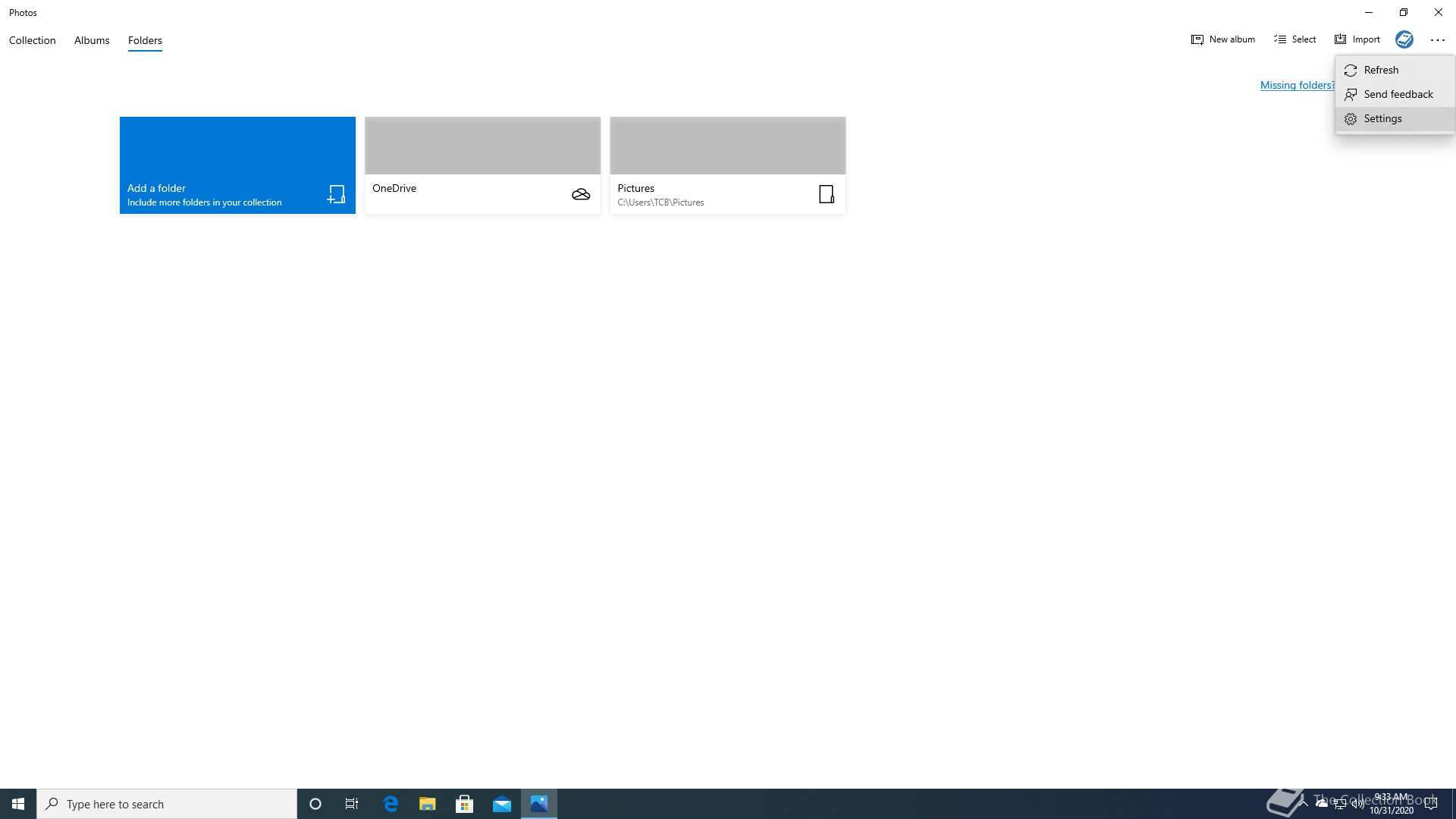Open the Pictures folder tile

click(727, 165)
